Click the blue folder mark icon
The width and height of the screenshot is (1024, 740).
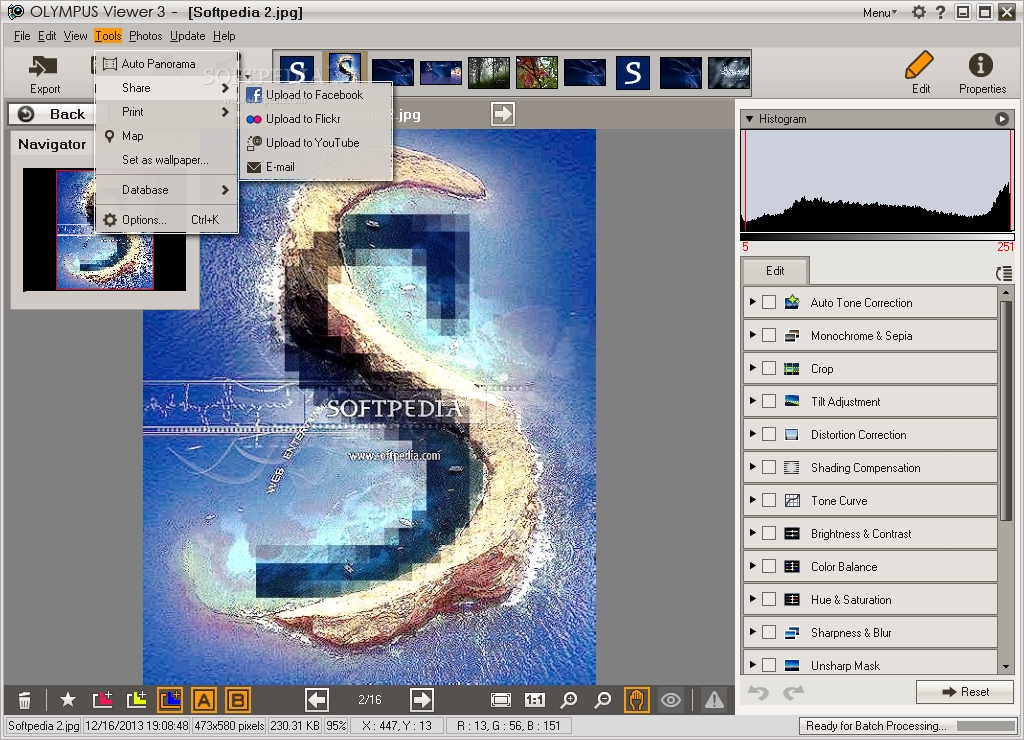pyautogui.click(x=170, y=700)
